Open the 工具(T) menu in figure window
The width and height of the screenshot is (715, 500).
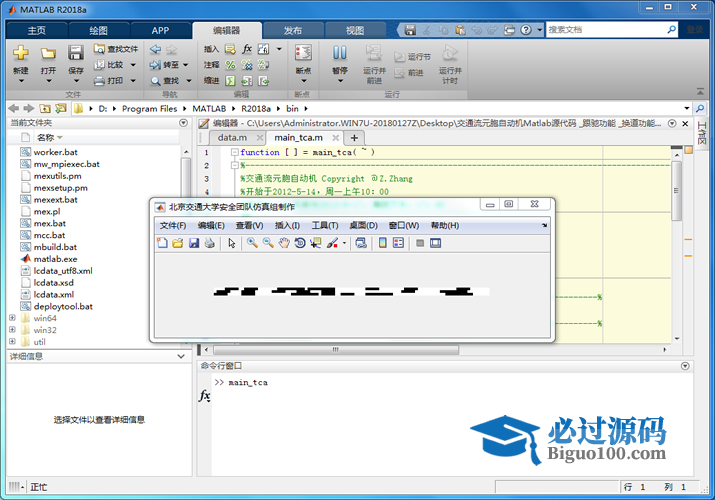click(325, 226)
